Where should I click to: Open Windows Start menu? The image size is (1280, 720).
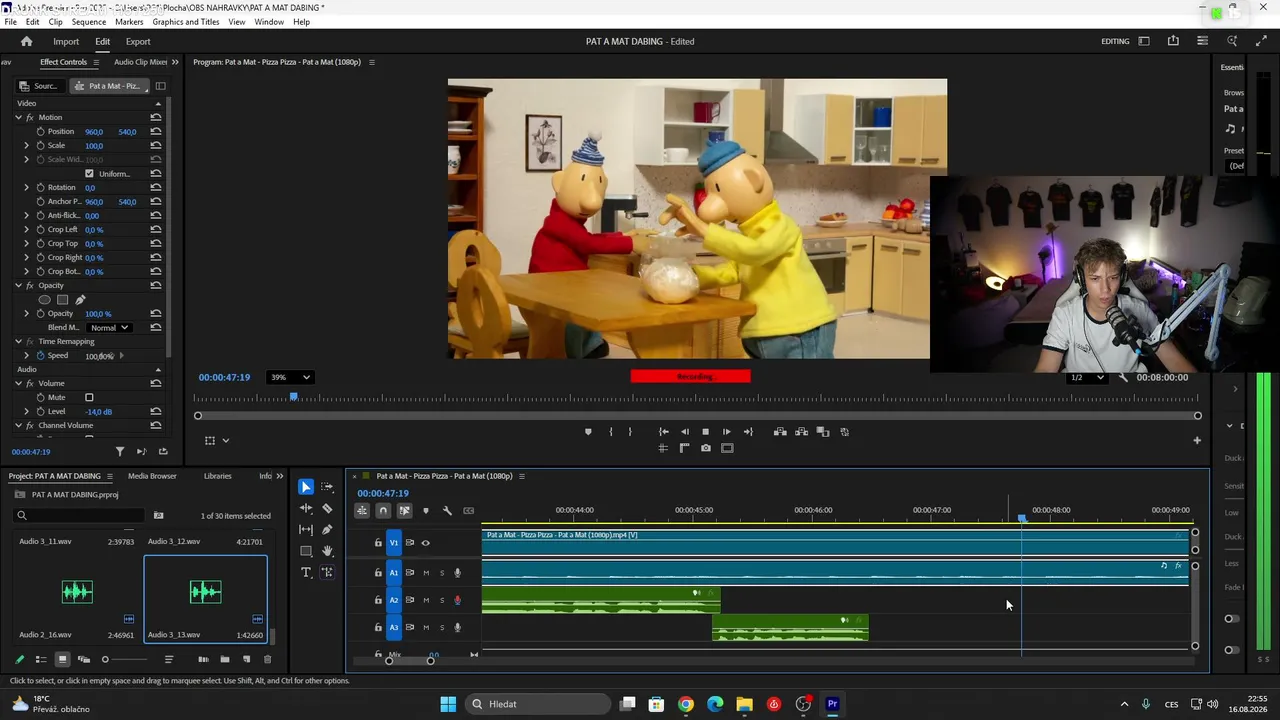click(x=448, y=704)
